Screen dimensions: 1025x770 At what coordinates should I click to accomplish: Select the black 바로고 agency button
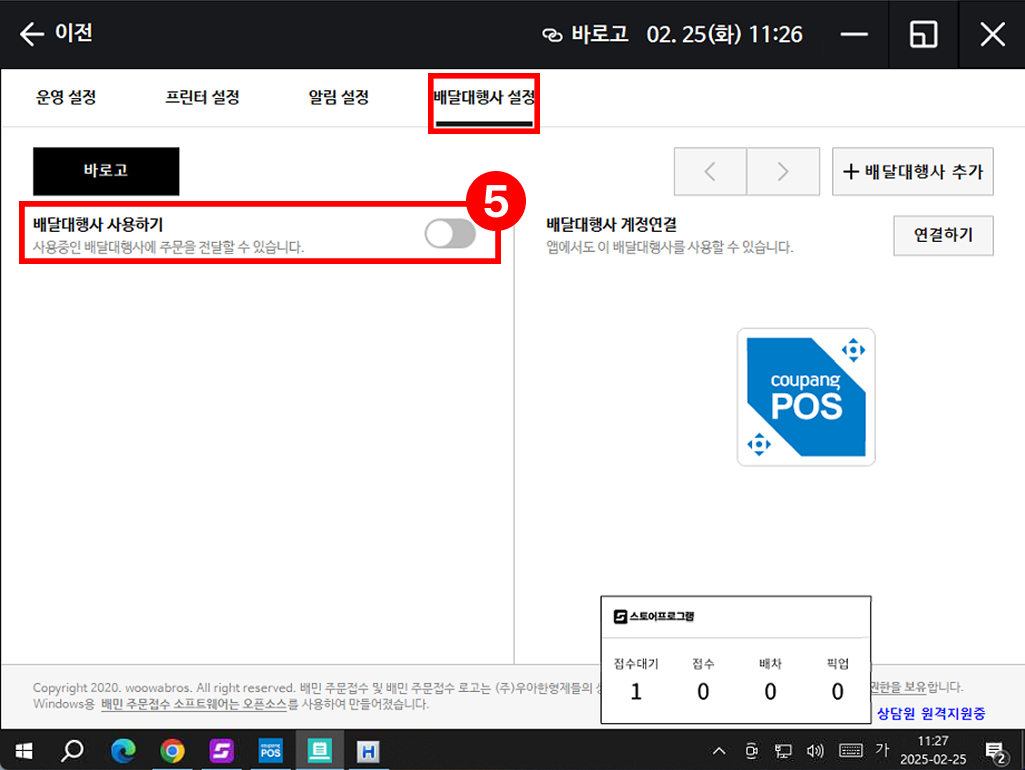[x=106, y=171]
